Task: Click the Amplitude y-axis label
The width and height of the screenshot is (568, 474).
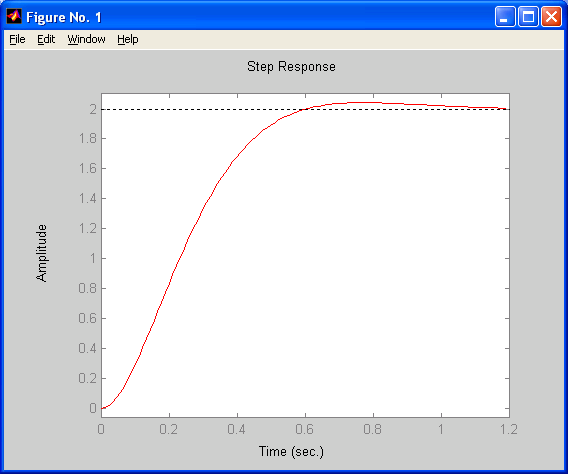Action: tap(42, 253)
